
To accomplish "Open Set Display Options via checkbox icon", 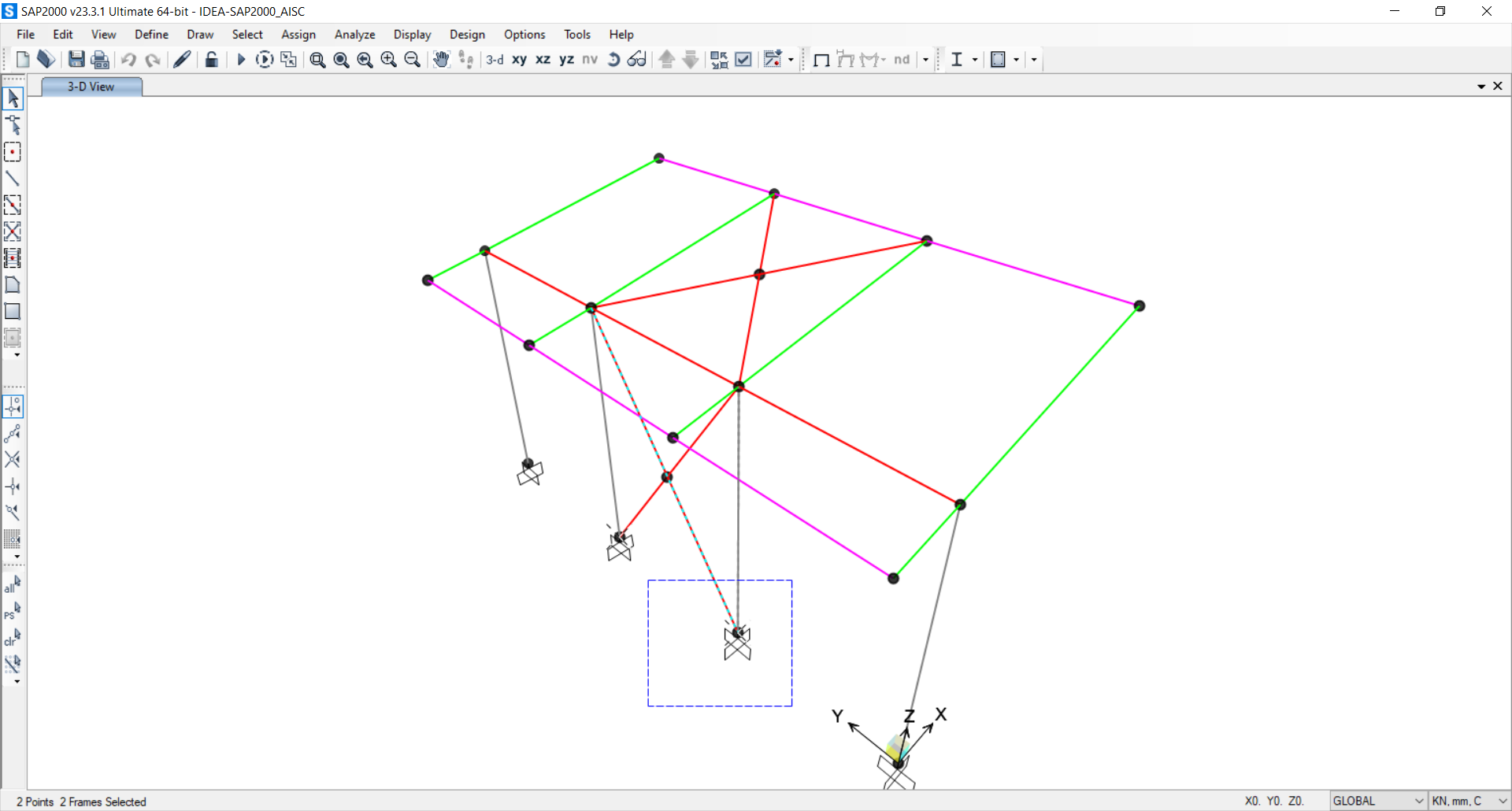I will (743, 59).
